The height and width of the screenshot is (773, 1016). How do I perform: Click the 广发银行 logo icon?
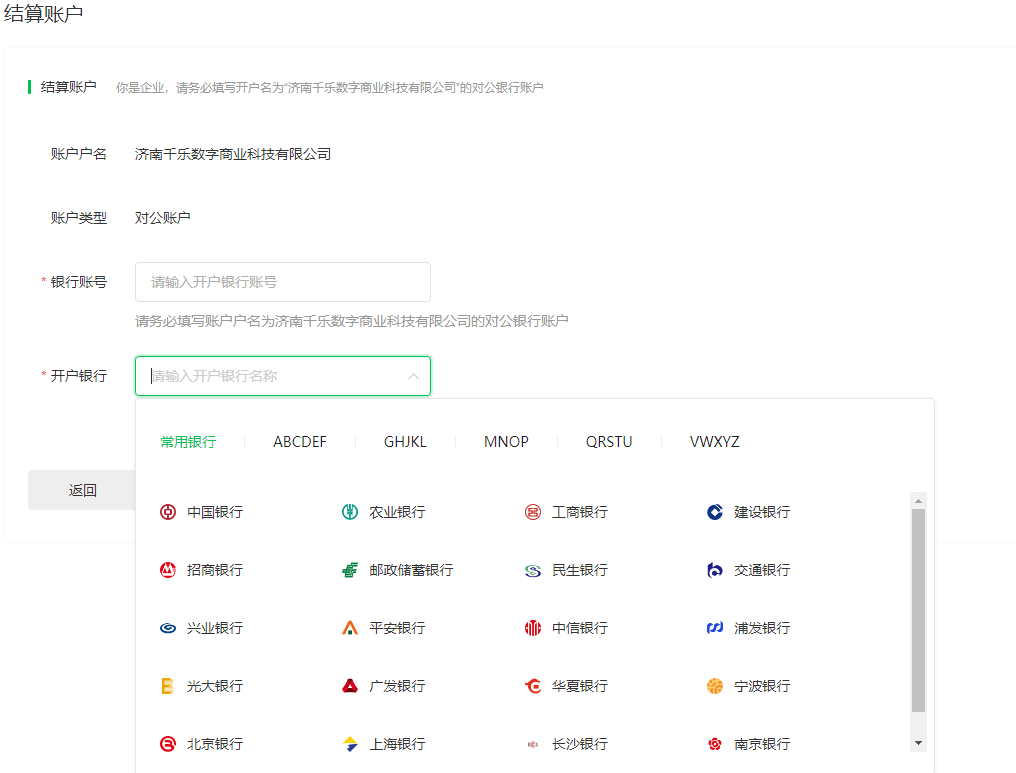[350, 686]
